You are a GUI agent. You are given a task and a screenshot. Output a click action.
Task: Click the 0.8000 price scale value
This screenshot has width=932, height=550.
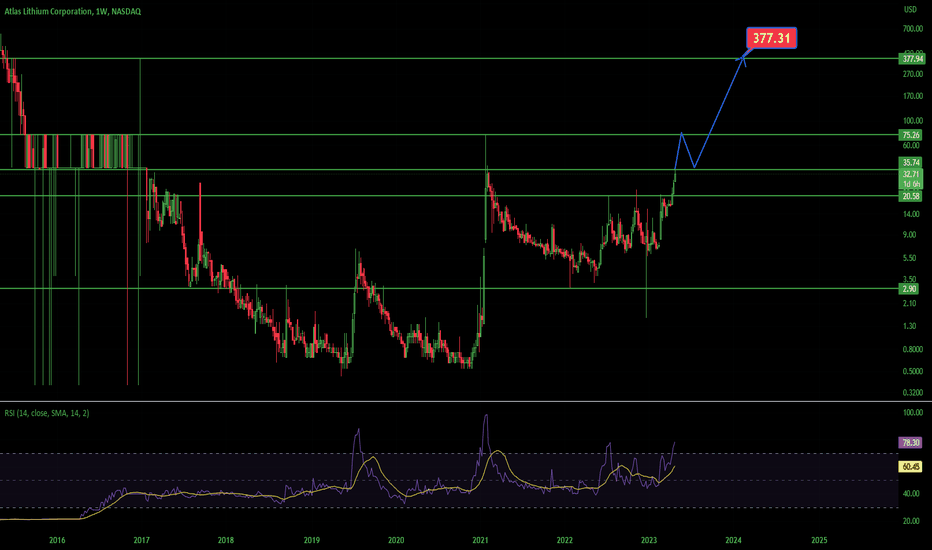click(x=912, y=349)
